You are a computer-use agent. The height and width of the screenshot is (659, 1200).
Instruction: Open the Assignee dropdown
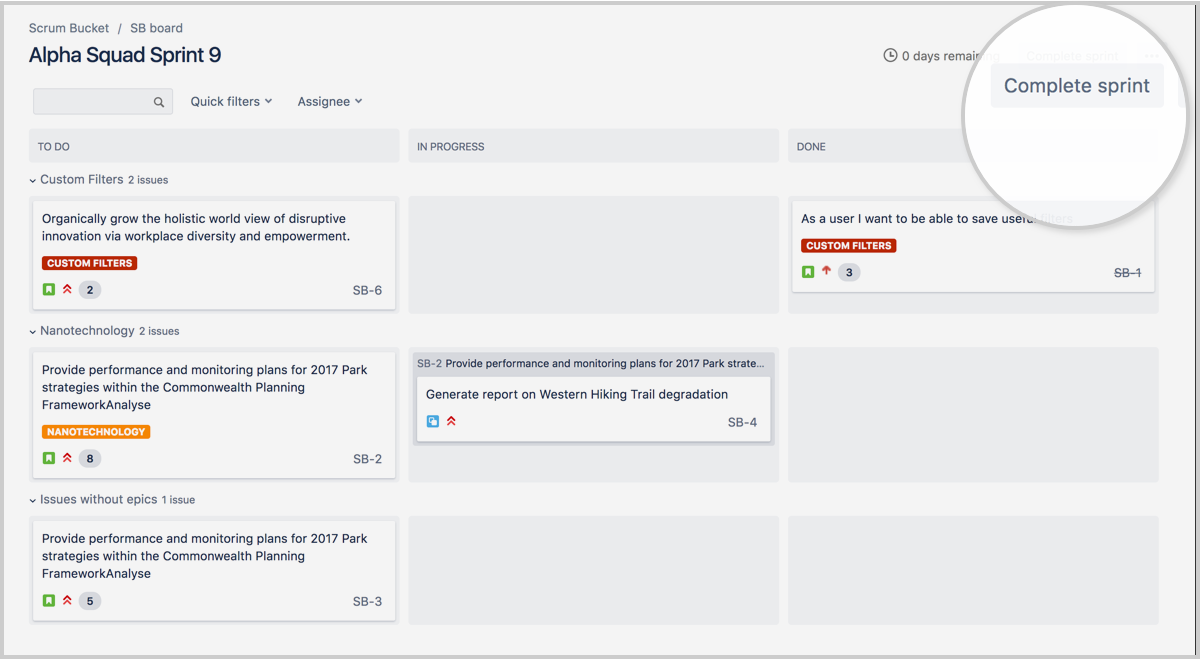click(329, 101)
